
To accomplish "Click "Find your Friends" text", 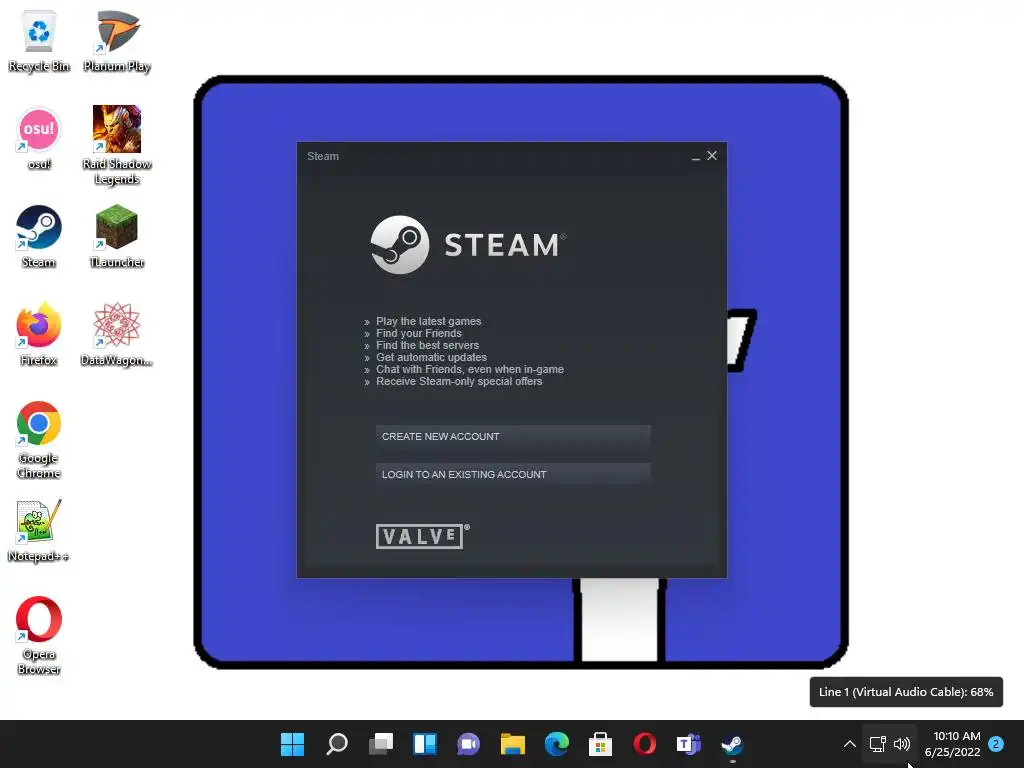I will click(x=419, y=333).
